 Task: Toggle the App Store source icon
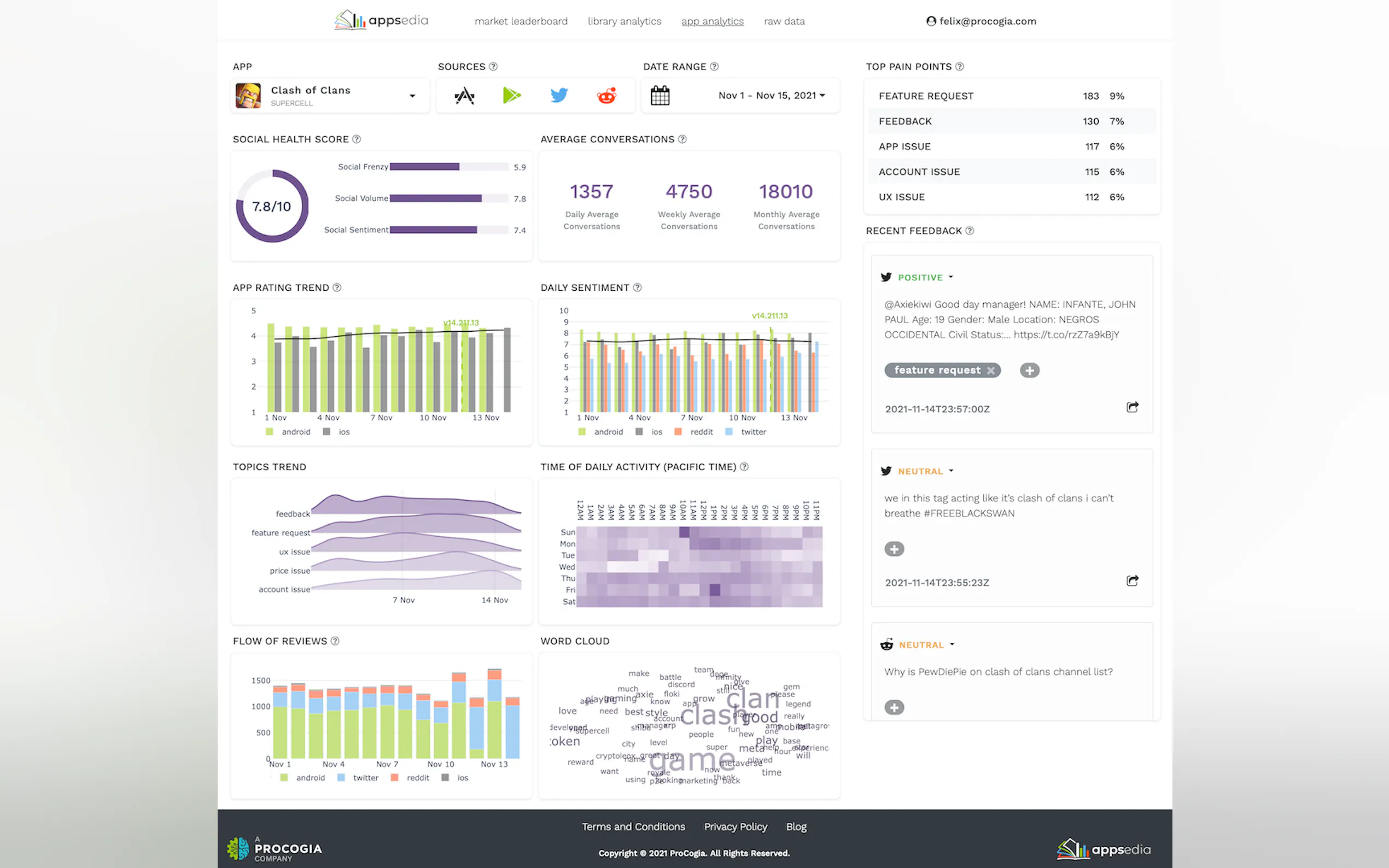(x=464, y=95)
